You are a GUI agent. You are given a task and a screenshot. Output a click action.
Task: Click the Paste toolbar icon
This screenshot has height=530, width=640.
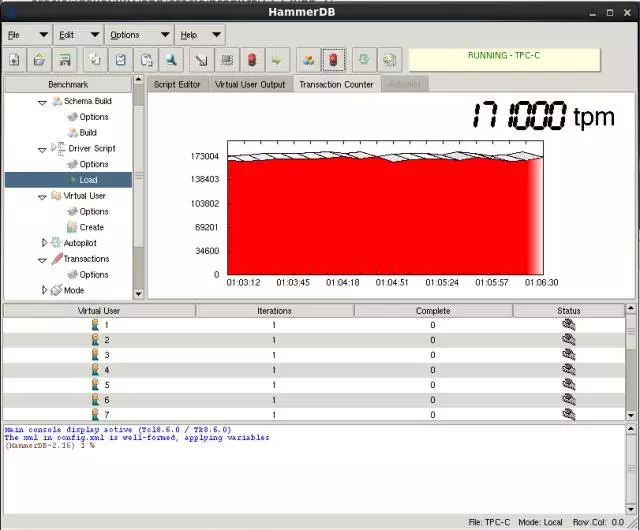[146, 60]
